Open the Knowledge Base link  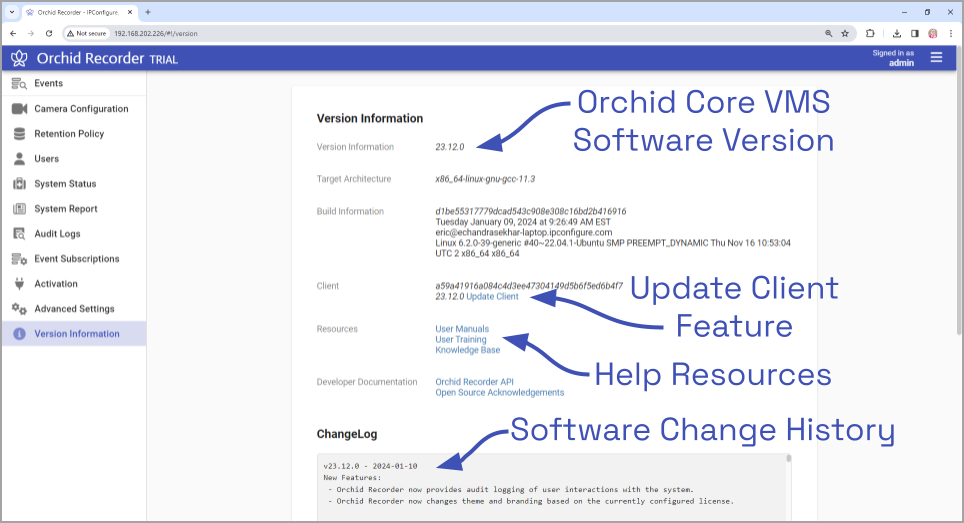click(x=467, y=350)
